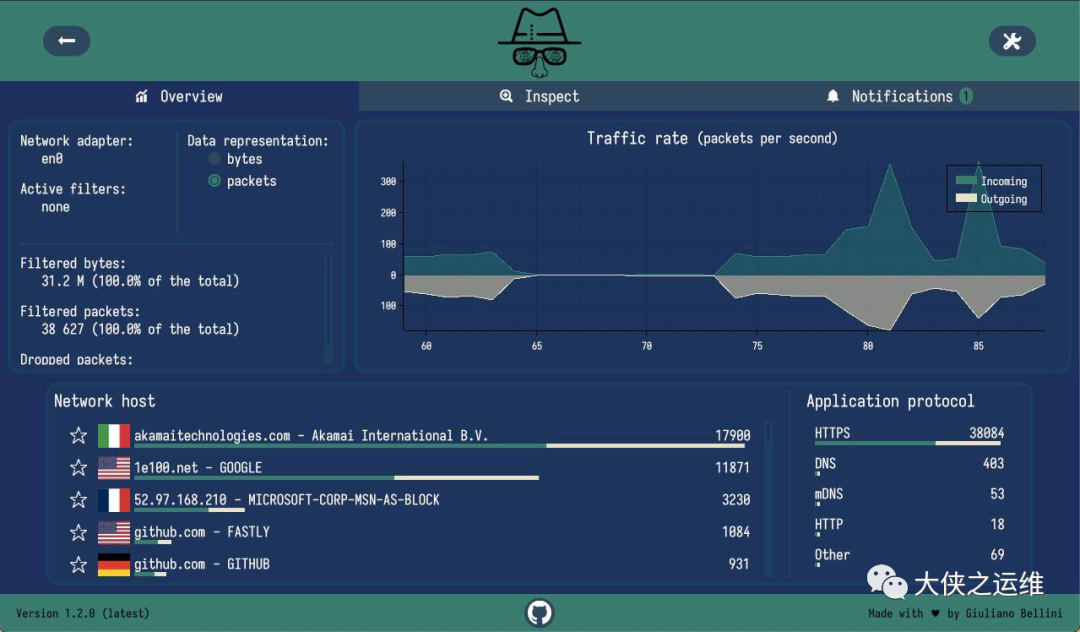
Task: Star the github.com FASTLY host
Action: pyautogui.click(x=79, y=532)
